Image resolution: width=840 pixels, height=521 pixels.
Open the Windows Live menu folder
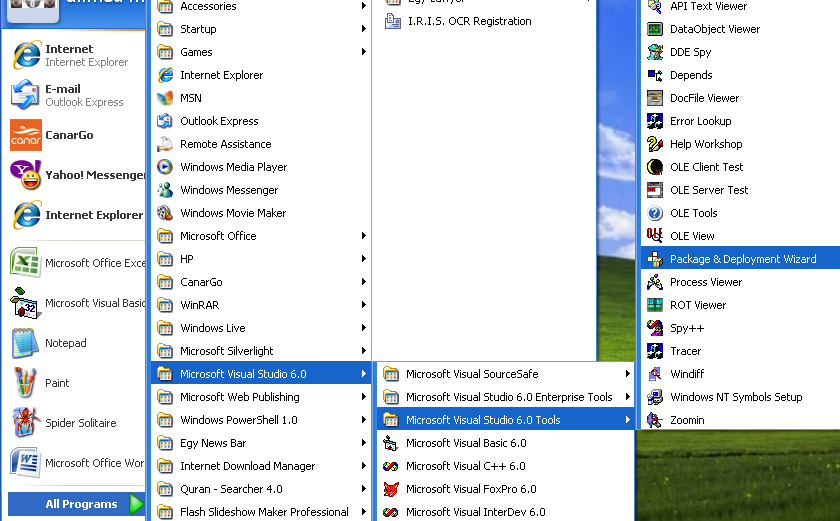point(261,328)
